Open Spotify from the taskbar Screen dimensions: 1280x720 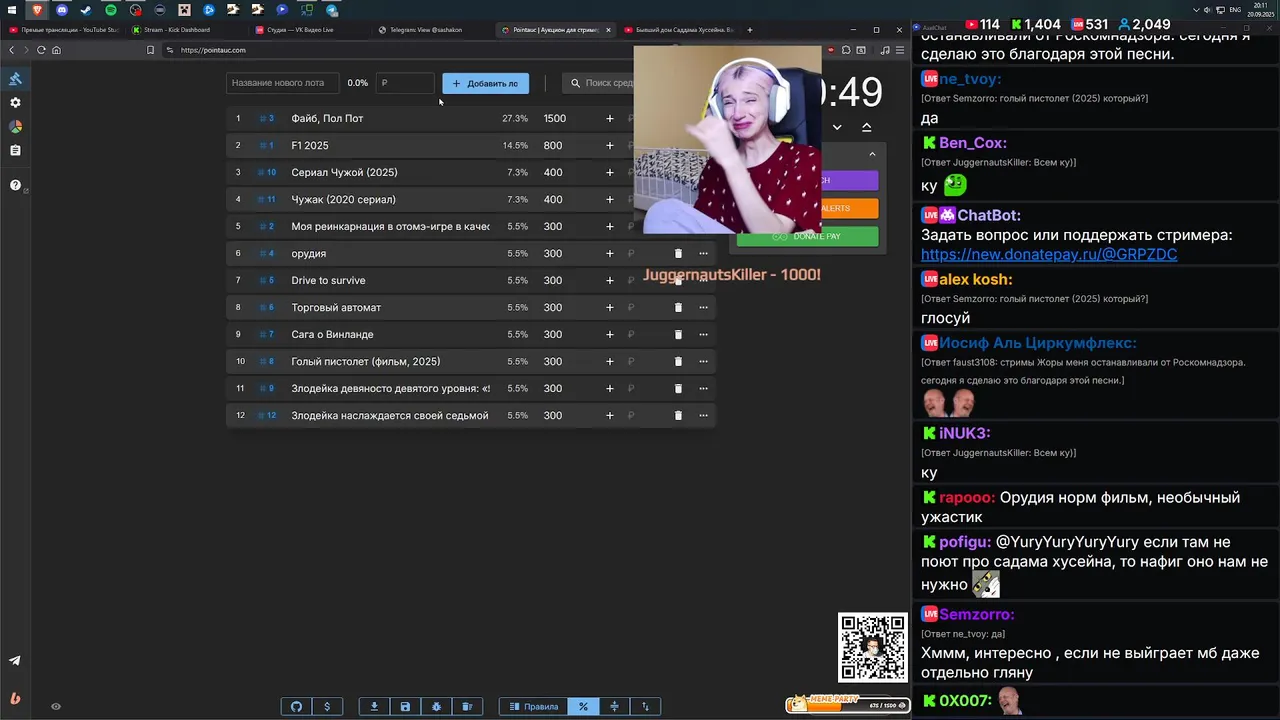point(111,10)
